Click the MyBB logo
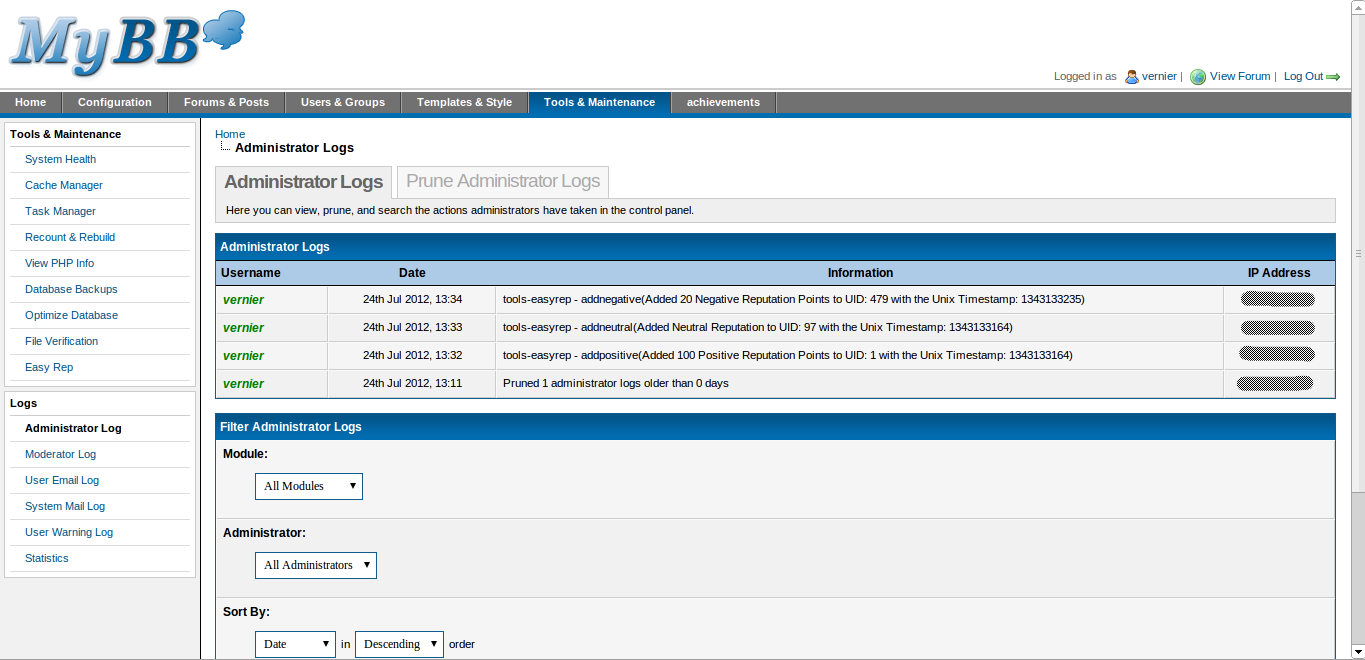 point(125,43)
